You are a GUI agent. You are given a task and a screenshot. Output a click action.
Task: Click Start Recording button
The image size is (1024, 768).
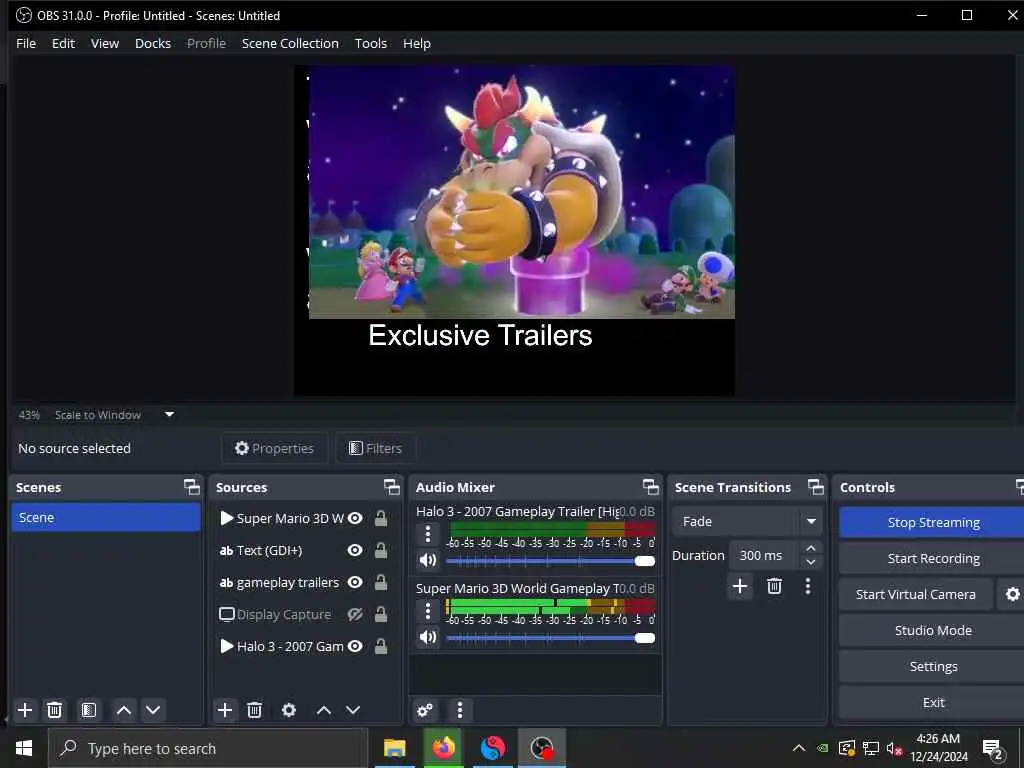coord(933,558)
